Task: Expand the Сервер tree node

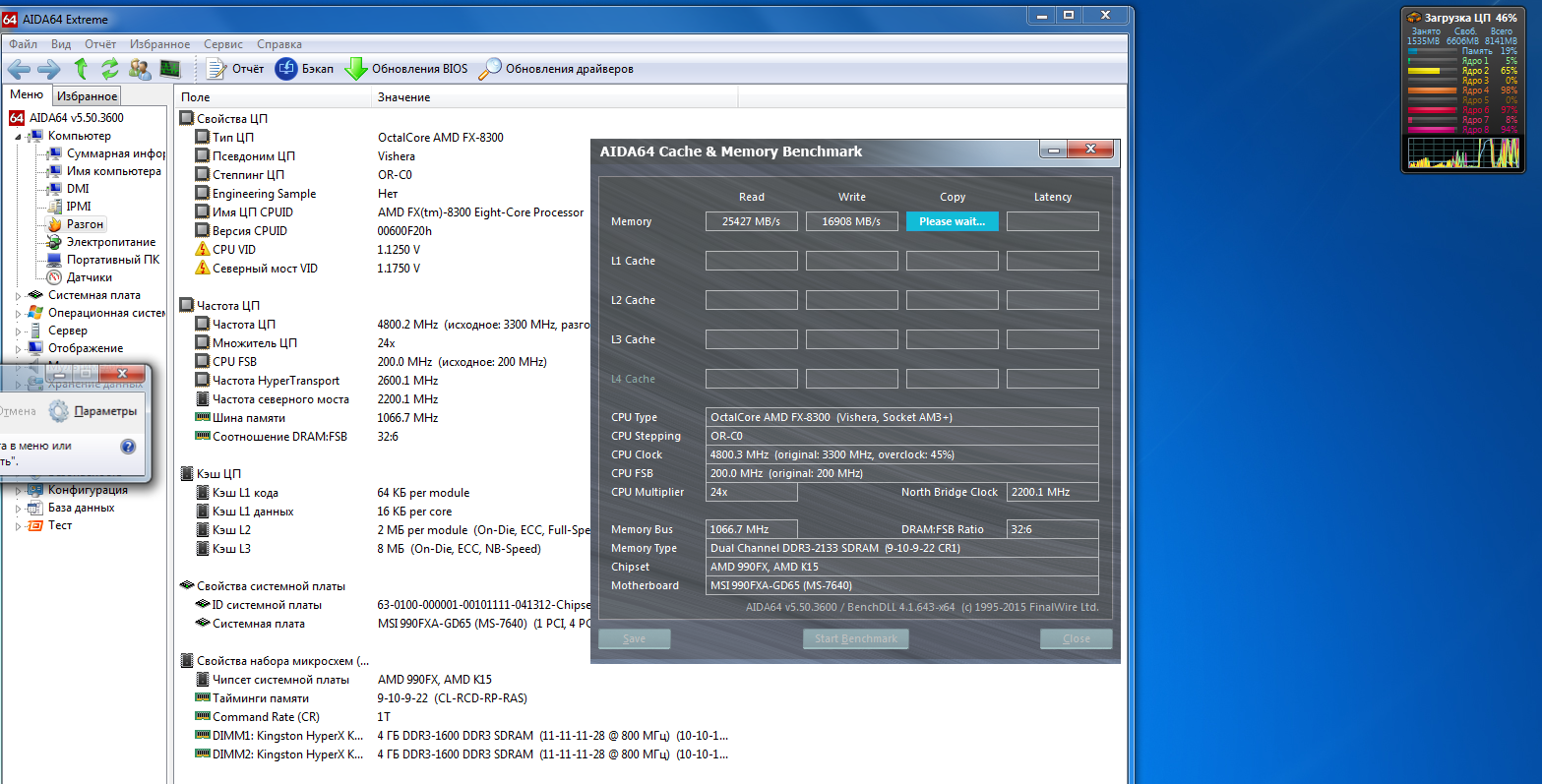Action: tap(18, 332)
